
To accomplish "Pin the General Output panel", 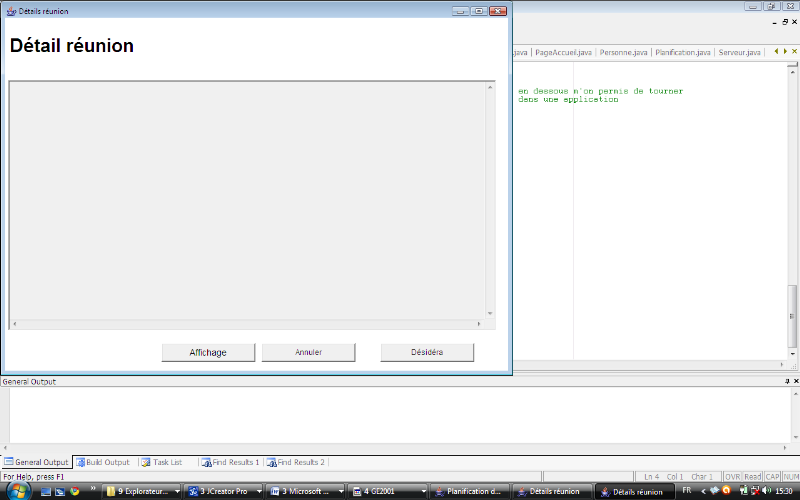I will pyautogui.click(x=787, y=381).
